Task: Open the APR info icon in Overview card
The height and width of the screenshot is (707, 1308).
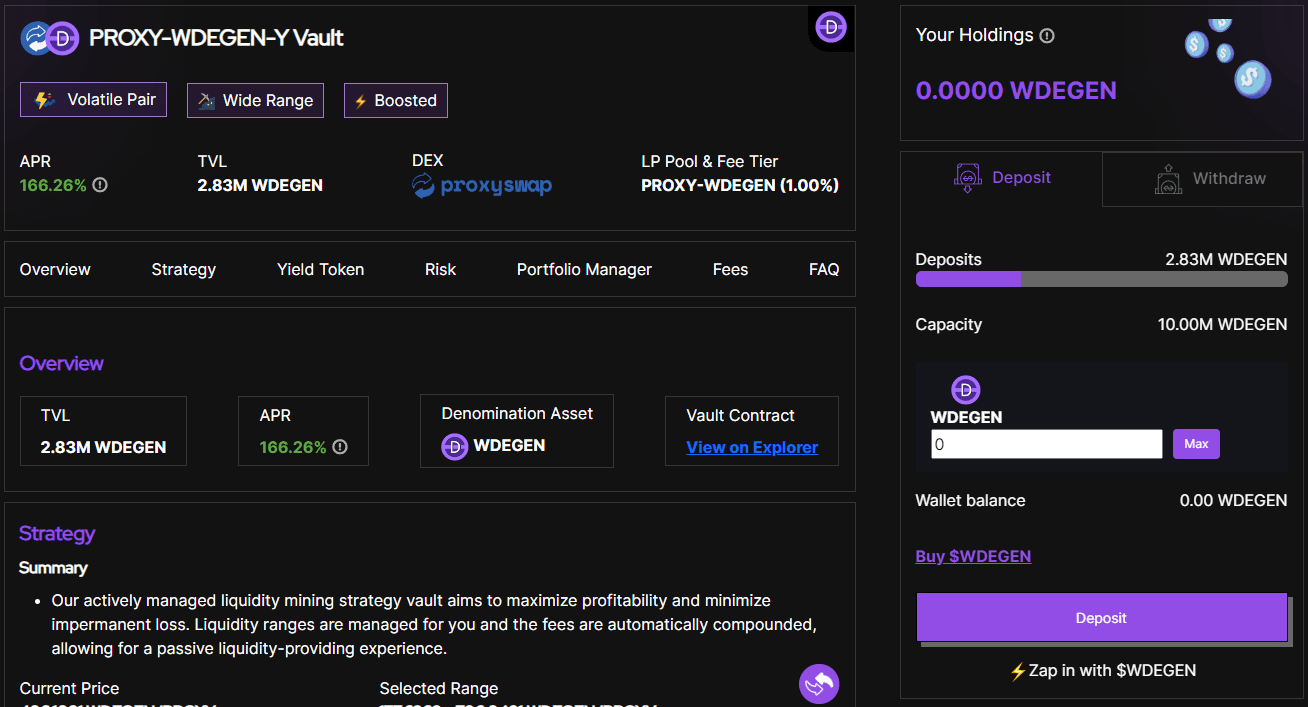Action: click(x=340, y=447)
